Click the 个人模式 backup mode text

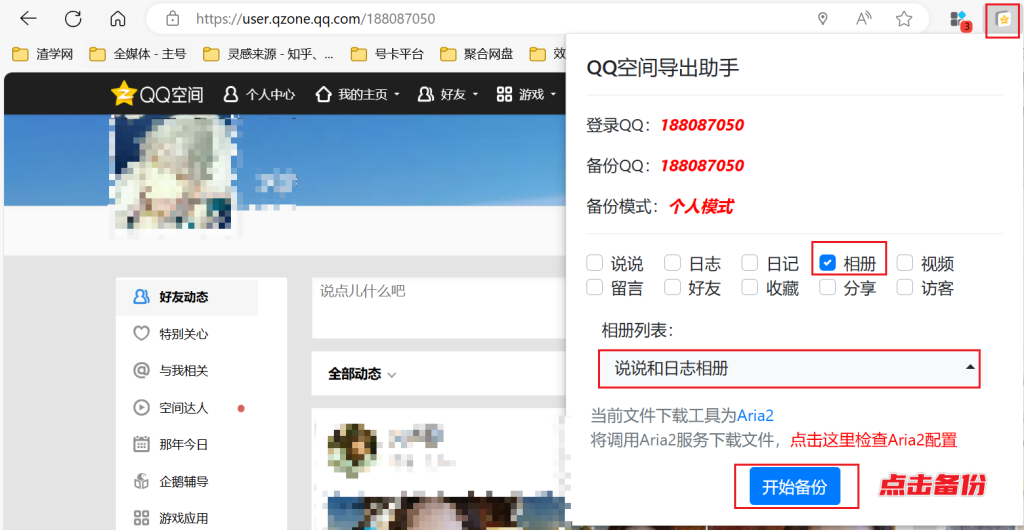(x=701, y=208)
